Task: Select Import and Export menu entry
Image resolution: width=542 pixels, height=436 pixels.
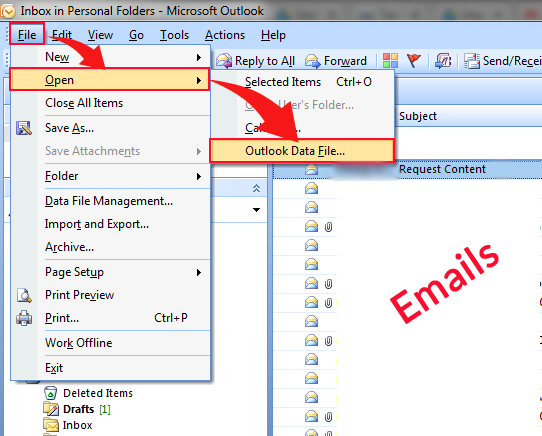Action: (97, 224)
